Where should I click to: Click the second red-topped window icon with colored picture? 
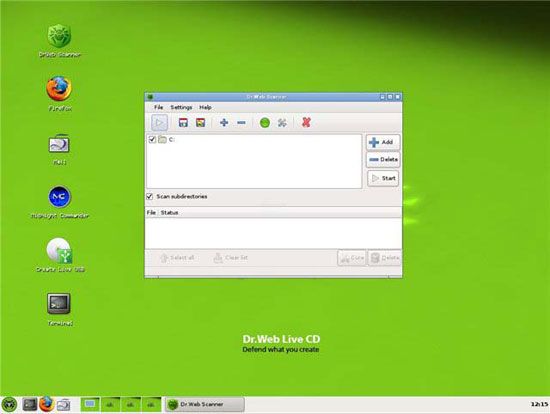(x=200, y=122)
